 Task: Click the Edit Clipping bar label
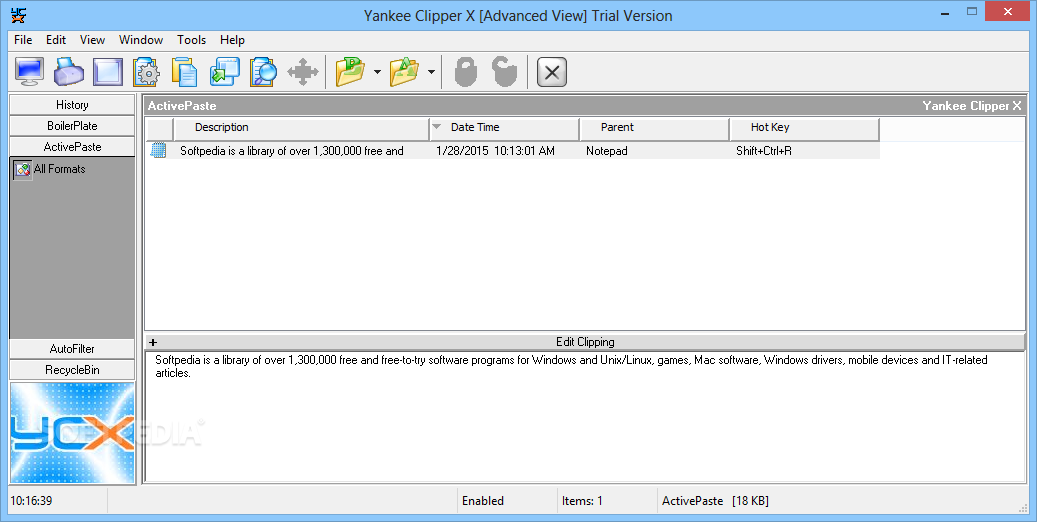coord(585,342)
